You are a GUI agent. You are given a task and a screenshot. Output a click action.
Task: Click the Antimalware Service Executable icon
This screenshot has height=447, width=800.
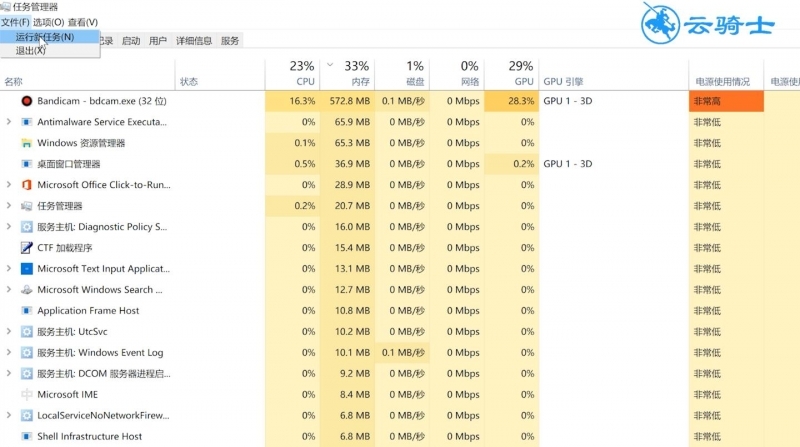27,122
